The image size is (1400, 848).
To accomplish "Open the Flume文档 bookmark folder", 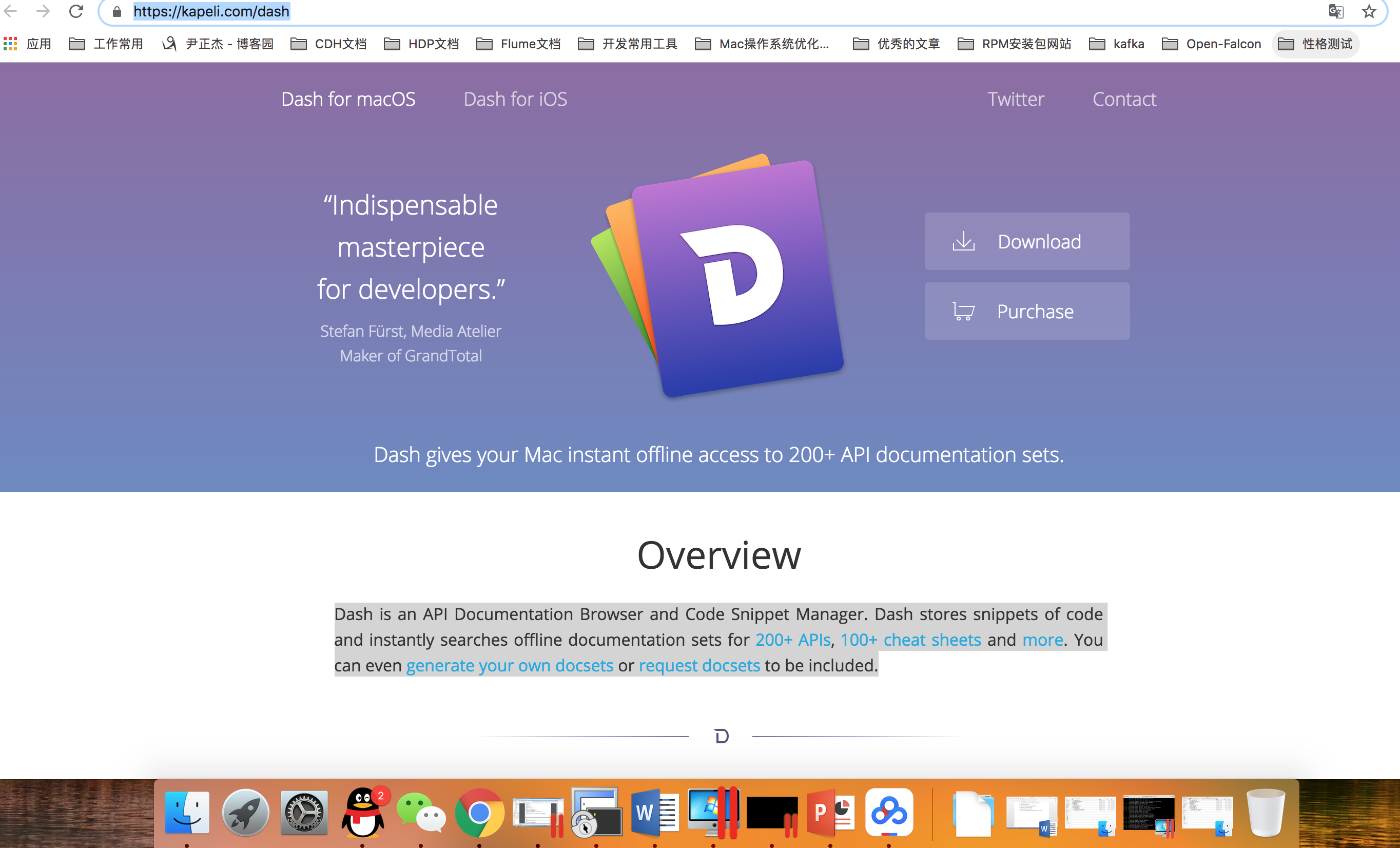I will coord(519,44).
